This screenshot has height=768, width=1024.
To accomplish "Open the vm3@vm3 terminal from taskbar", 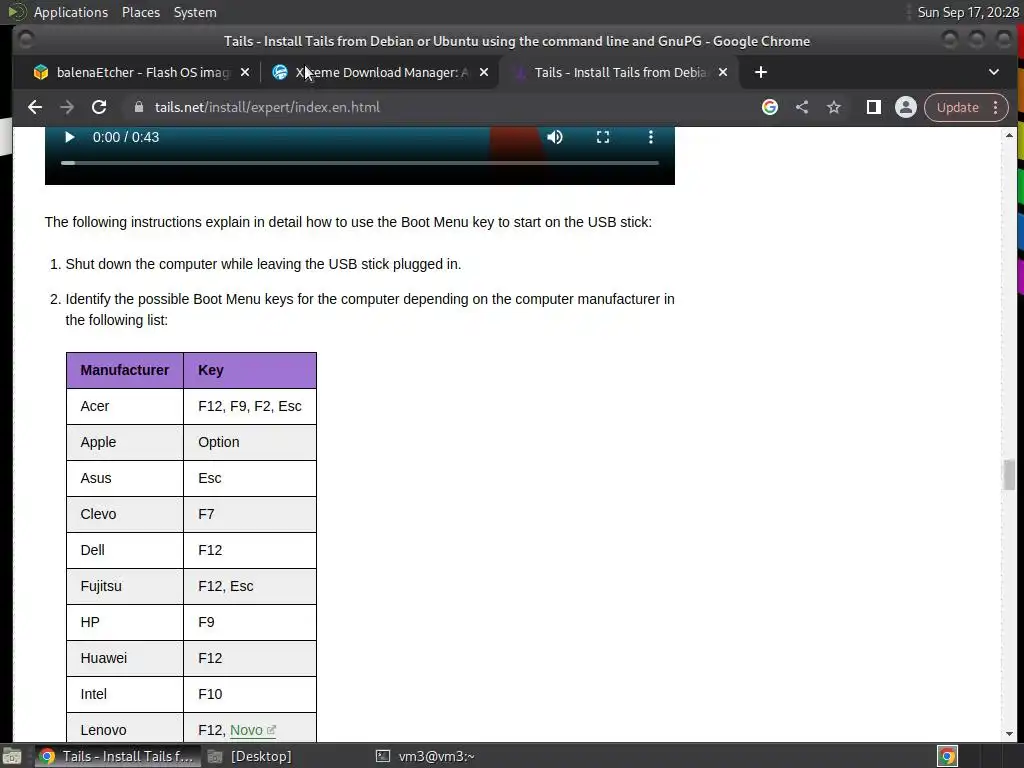I will pyautogui.click(x=425, y=756).
